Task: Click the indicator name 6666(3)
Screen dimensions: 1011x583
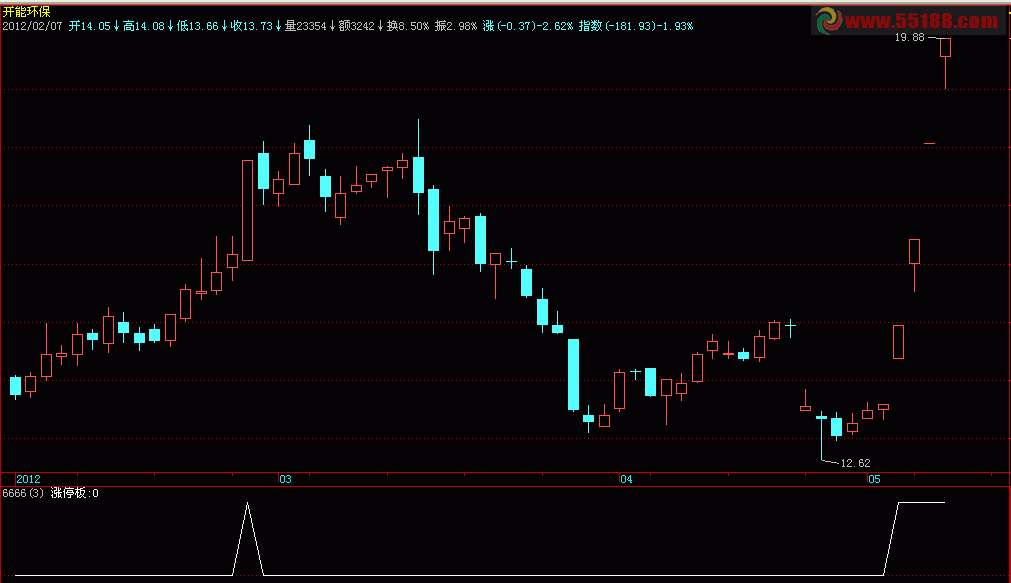Action: (x=23, y=493)
